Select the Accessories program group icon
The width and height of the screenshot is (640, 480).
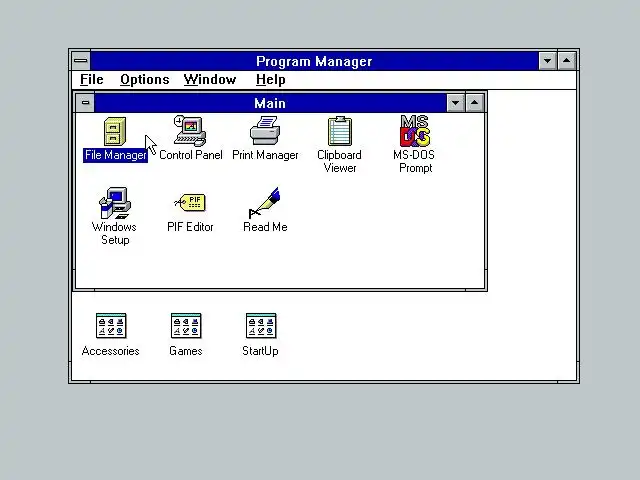pos(111,326)
